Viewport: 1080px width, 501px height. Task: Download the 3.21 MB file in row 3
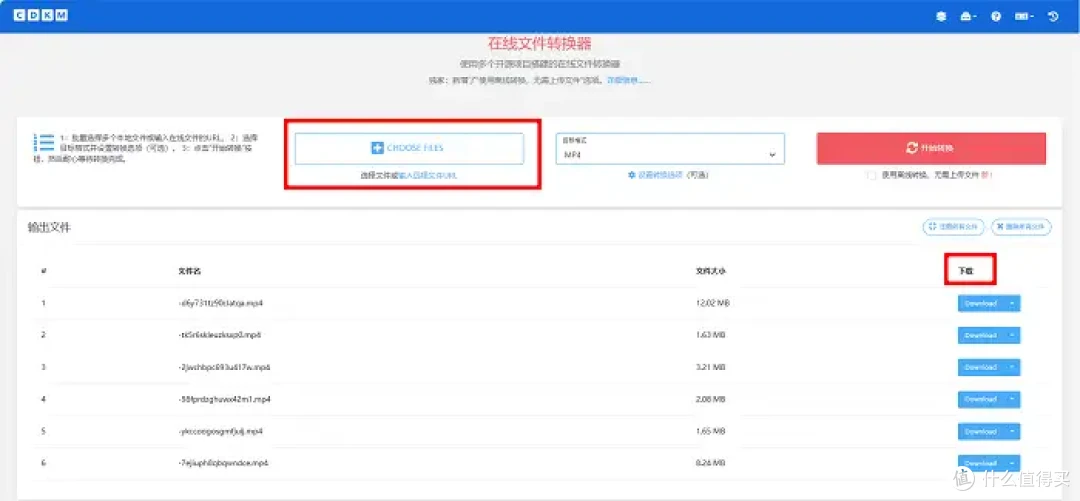(981, 367)
